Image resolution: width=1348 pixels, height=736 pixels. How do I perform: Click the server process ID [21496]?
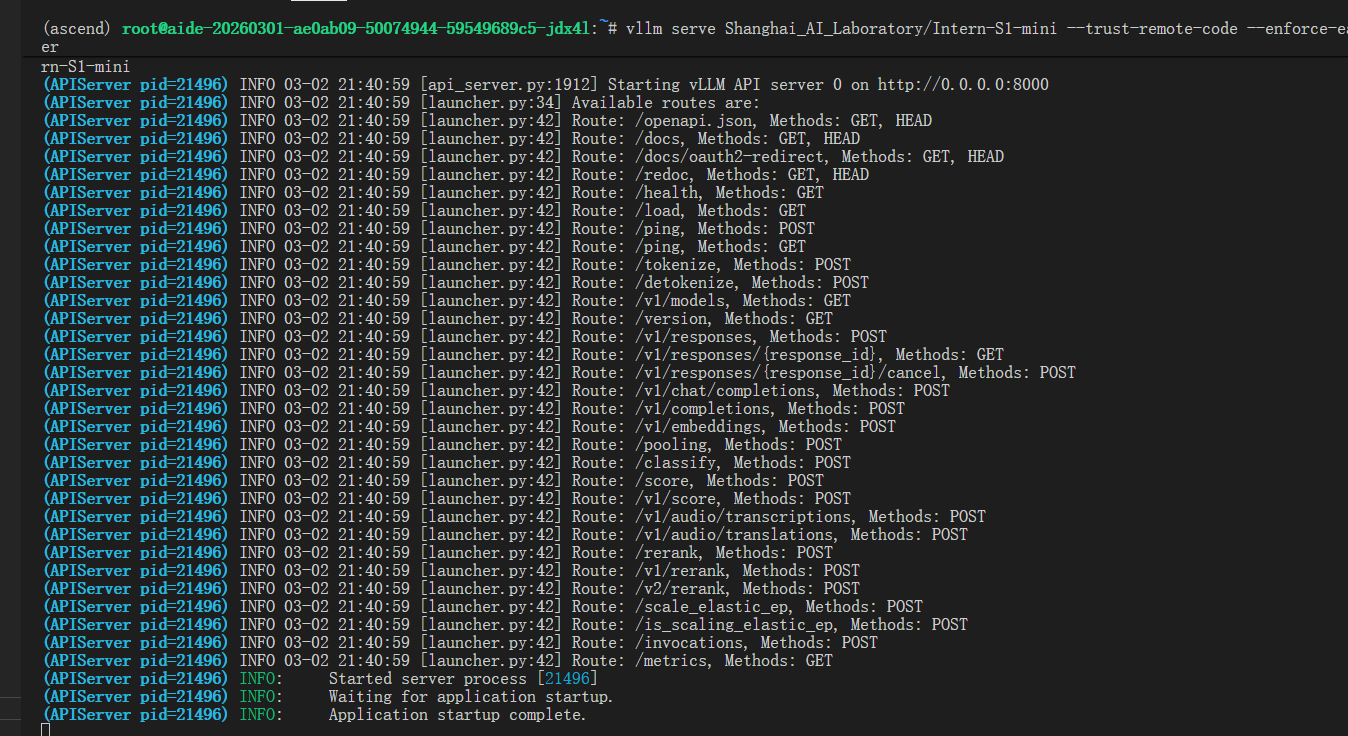(x=567, y=678)
